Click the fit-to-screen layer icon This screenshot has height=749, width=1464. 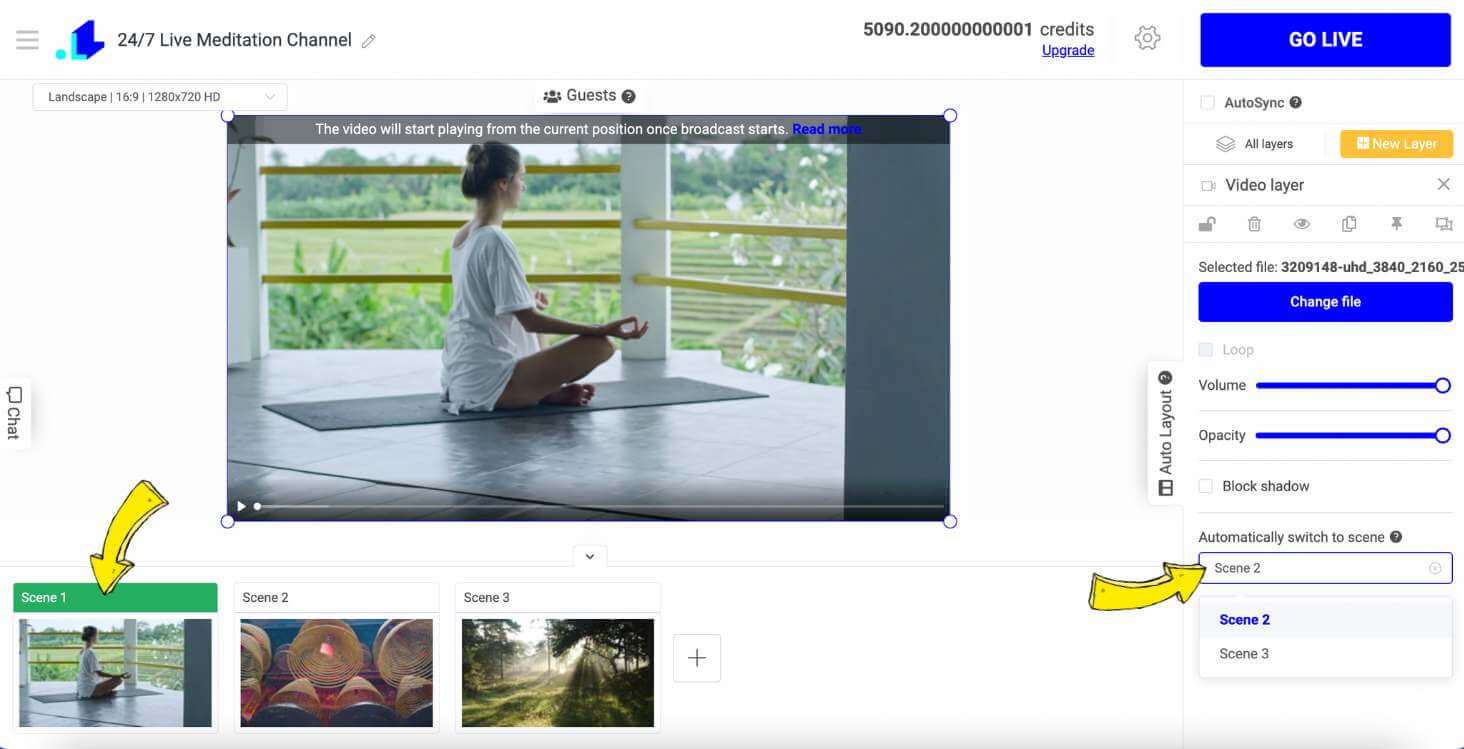(x=1443, y=224)
